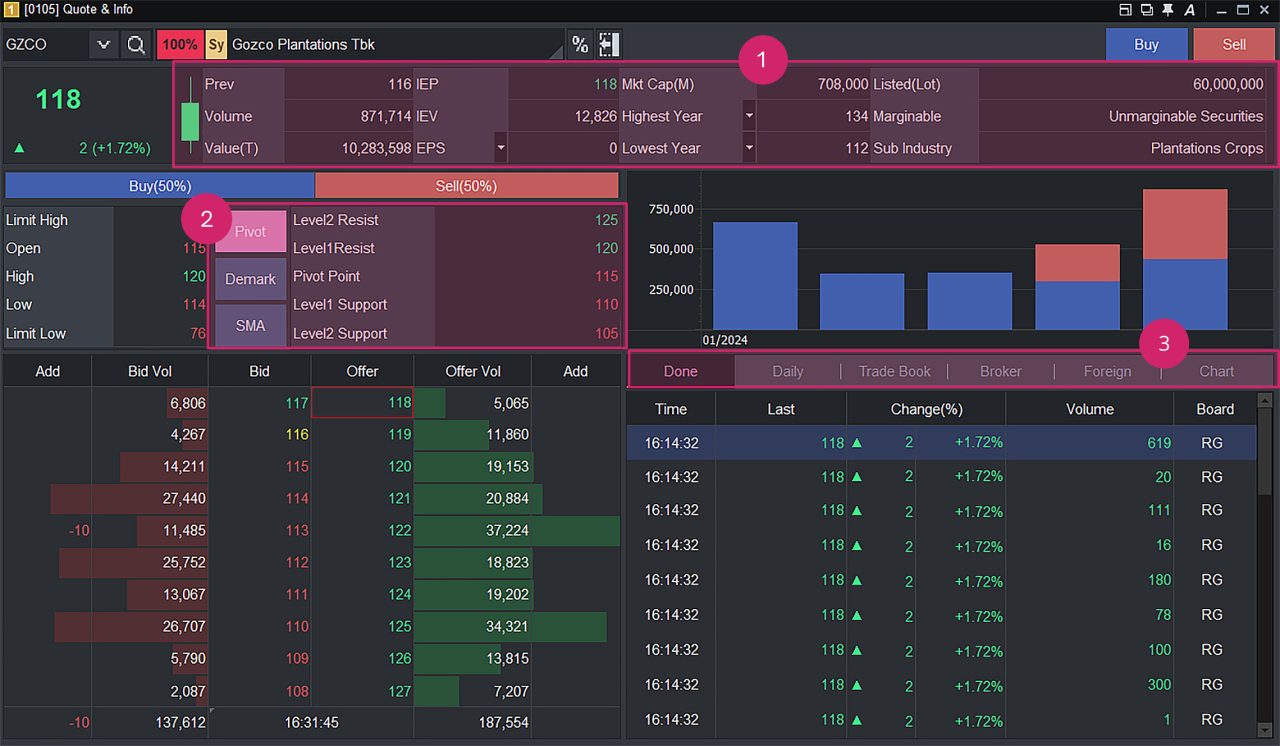Open the Trade Book tab
The height and width of the screenshot is (746, 1280).
pos(894,371)
